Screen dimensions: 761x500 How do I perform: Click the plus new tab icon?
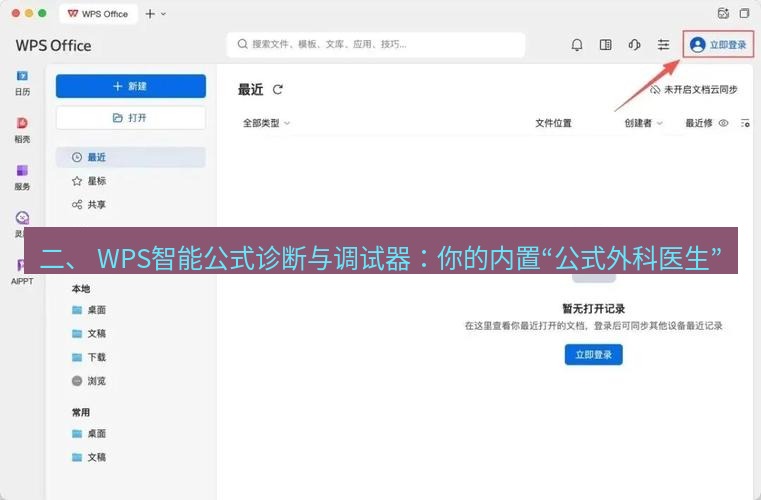coord(150,14)
